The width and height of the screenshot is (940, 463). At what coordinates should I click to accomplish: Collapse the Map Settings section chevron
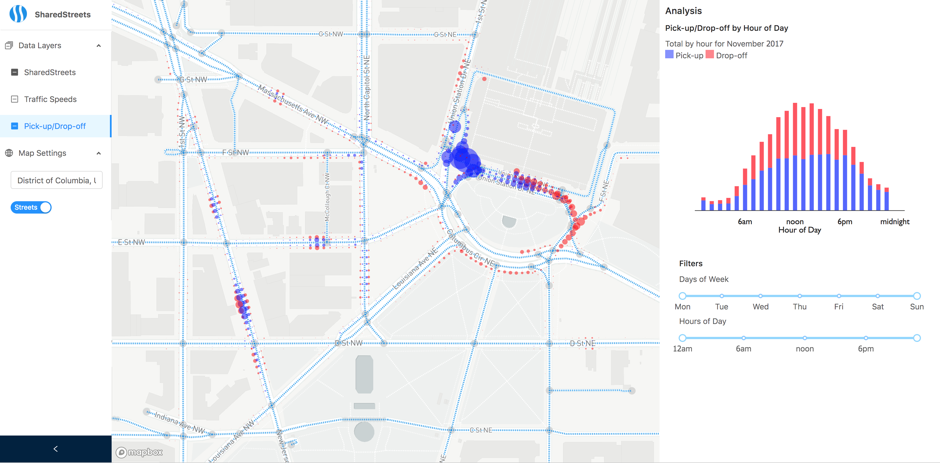click(99, 153)
